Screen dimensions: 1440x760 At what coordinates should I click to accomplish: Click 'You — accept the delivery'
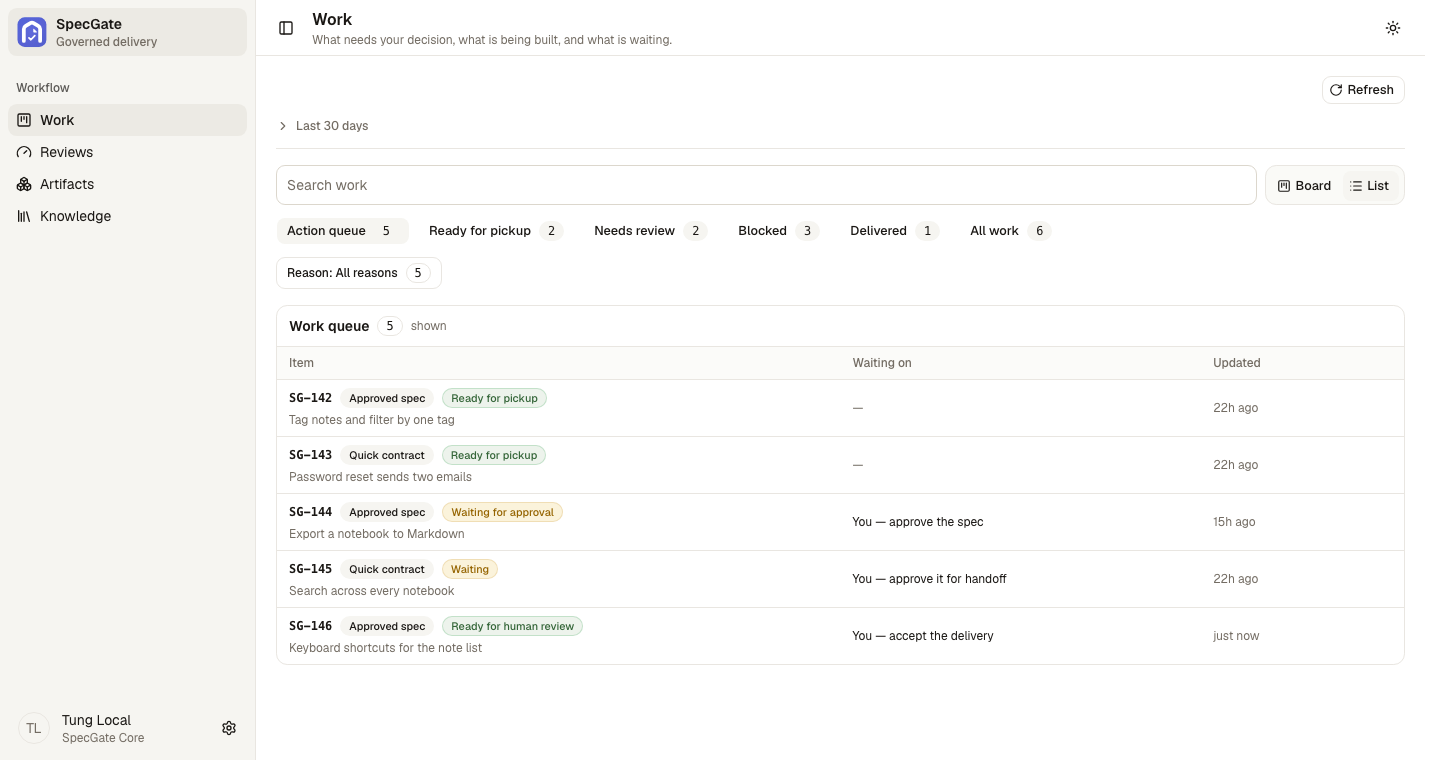click(x=923, y=636)
